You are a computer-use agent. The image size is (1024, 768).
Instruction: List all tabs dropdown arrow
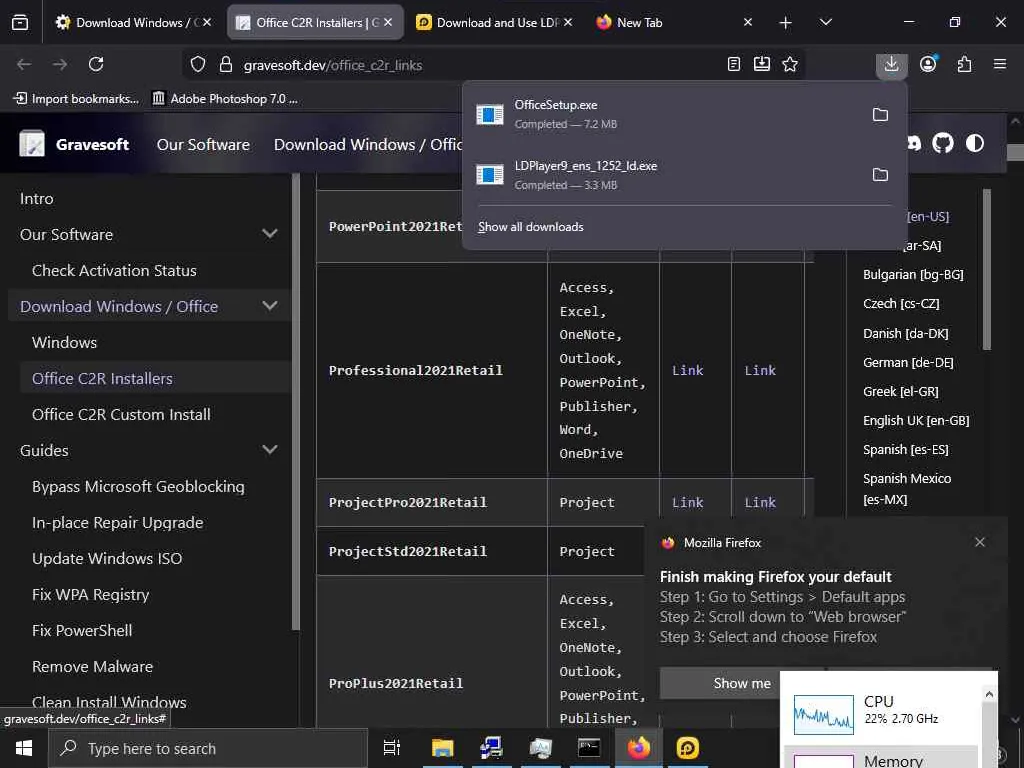coord(825,23)
